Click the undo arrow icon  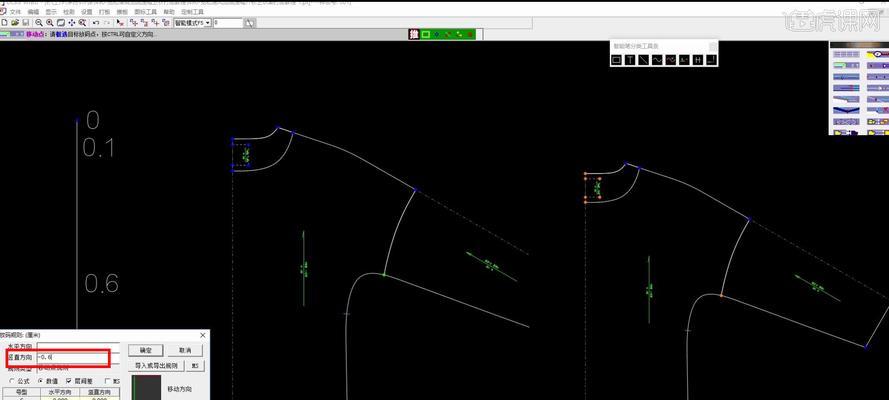coord(96,23)
